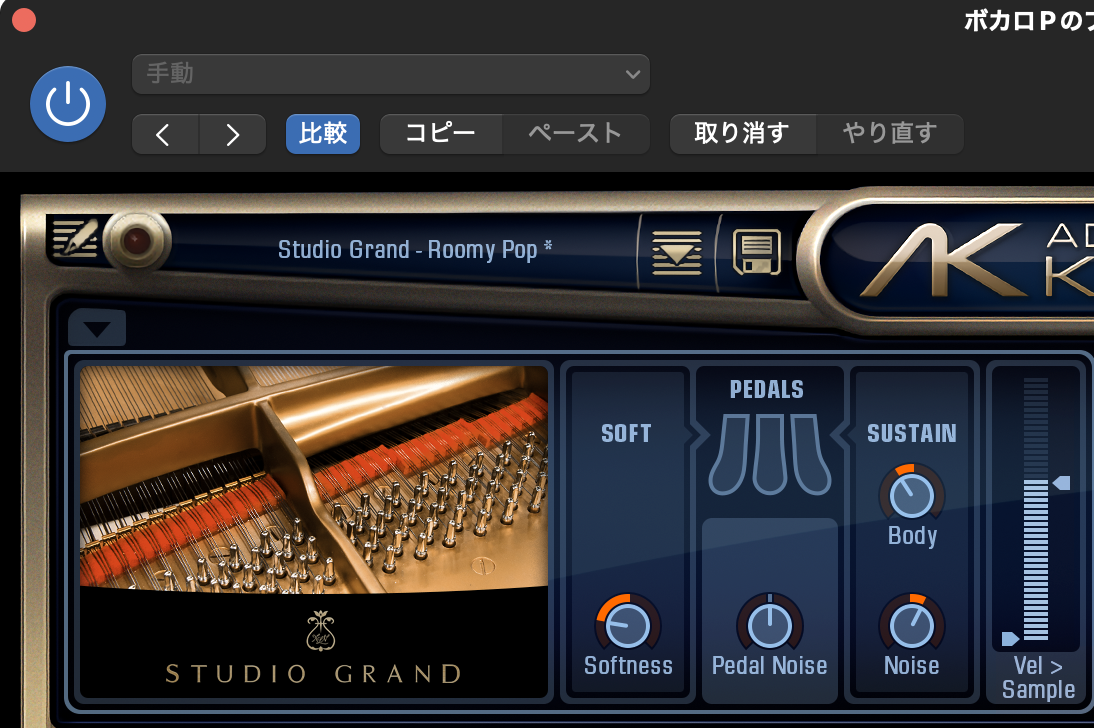The height and width of the screenshot is (728, 1094).
Task: Click the red round indicator button
Action: tap(137, 240)
